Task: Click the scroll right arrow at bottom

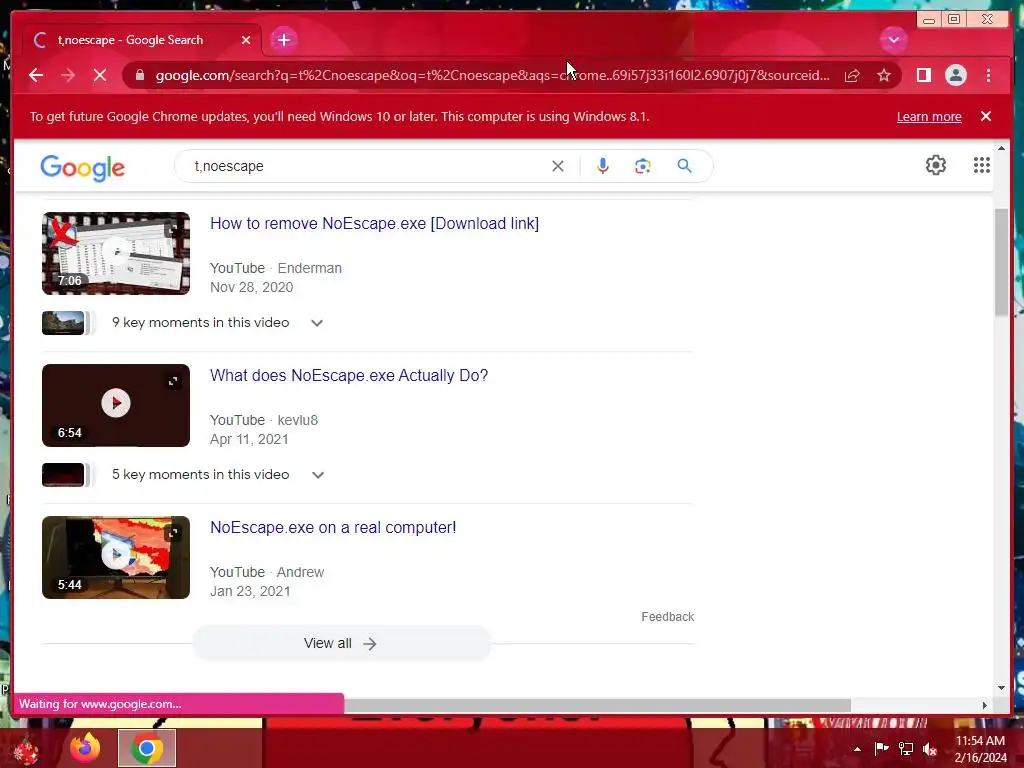Action: pyautogui.click(x=985, y=705)
